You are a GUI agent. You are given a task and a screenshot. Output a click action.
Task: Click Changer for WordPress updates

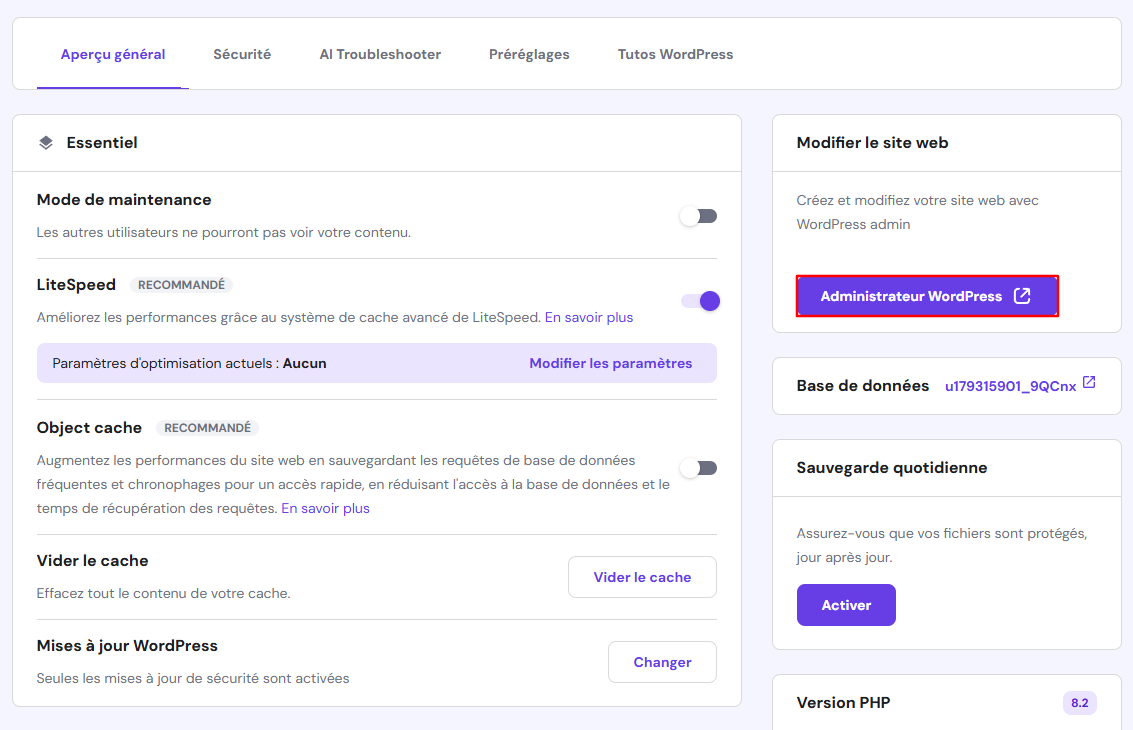coord(662,662)
